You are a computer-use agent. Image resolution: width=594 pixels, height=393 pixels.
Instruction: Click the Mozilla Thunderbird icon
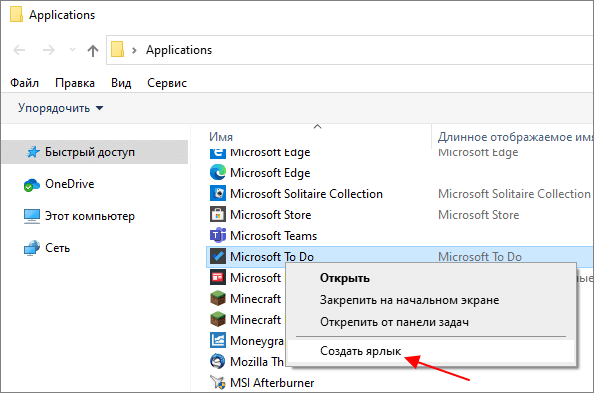tap(218, 361)
